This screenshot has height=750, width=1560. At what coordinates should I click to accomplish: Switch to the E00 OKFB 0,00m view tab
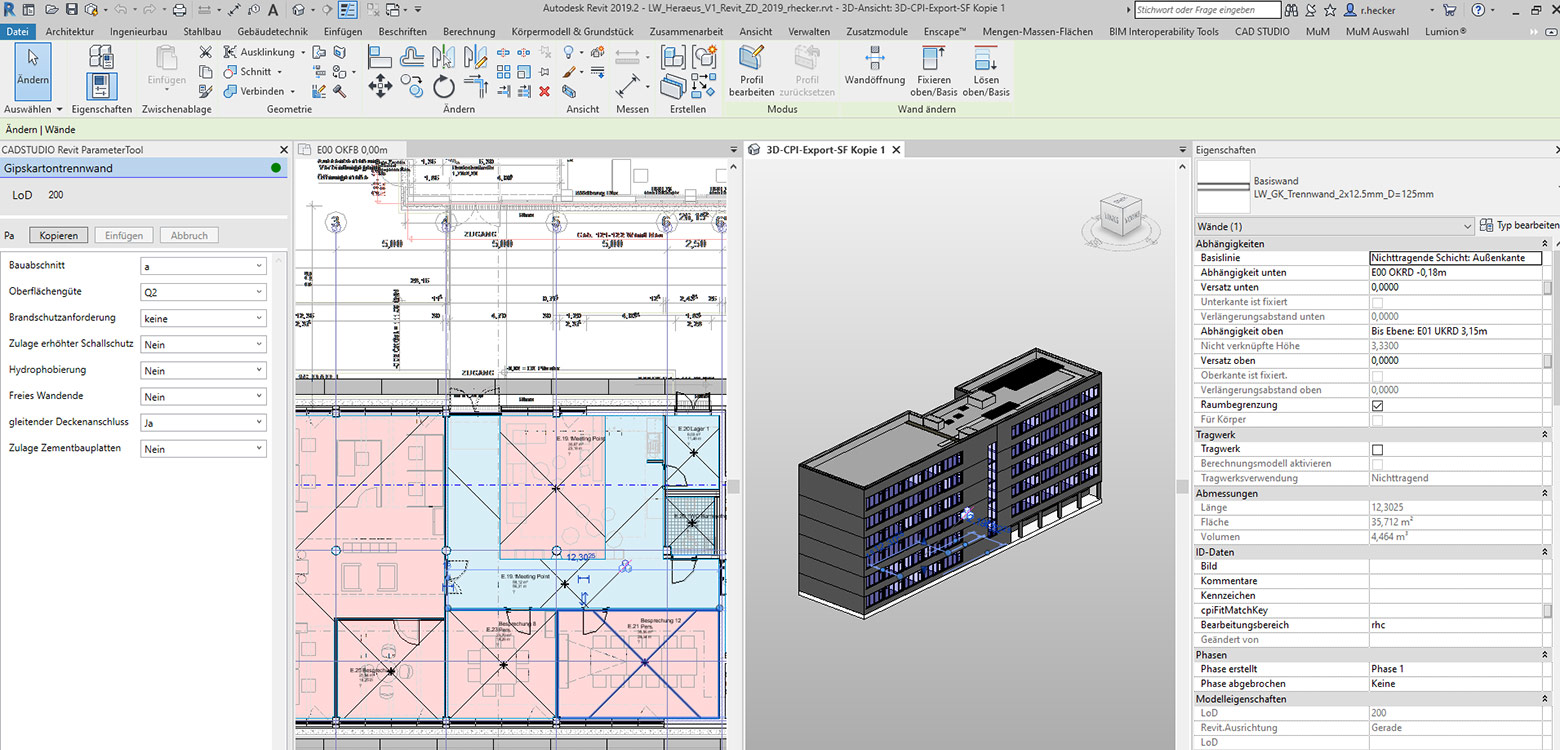click(x=351, y=150)
